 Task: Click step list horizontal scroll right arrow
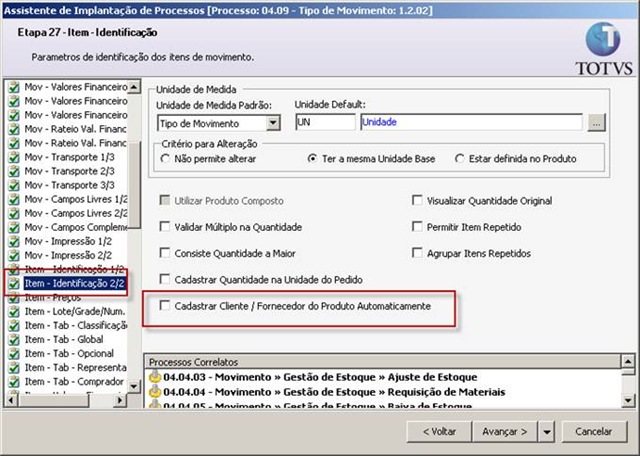pos(120,400)
